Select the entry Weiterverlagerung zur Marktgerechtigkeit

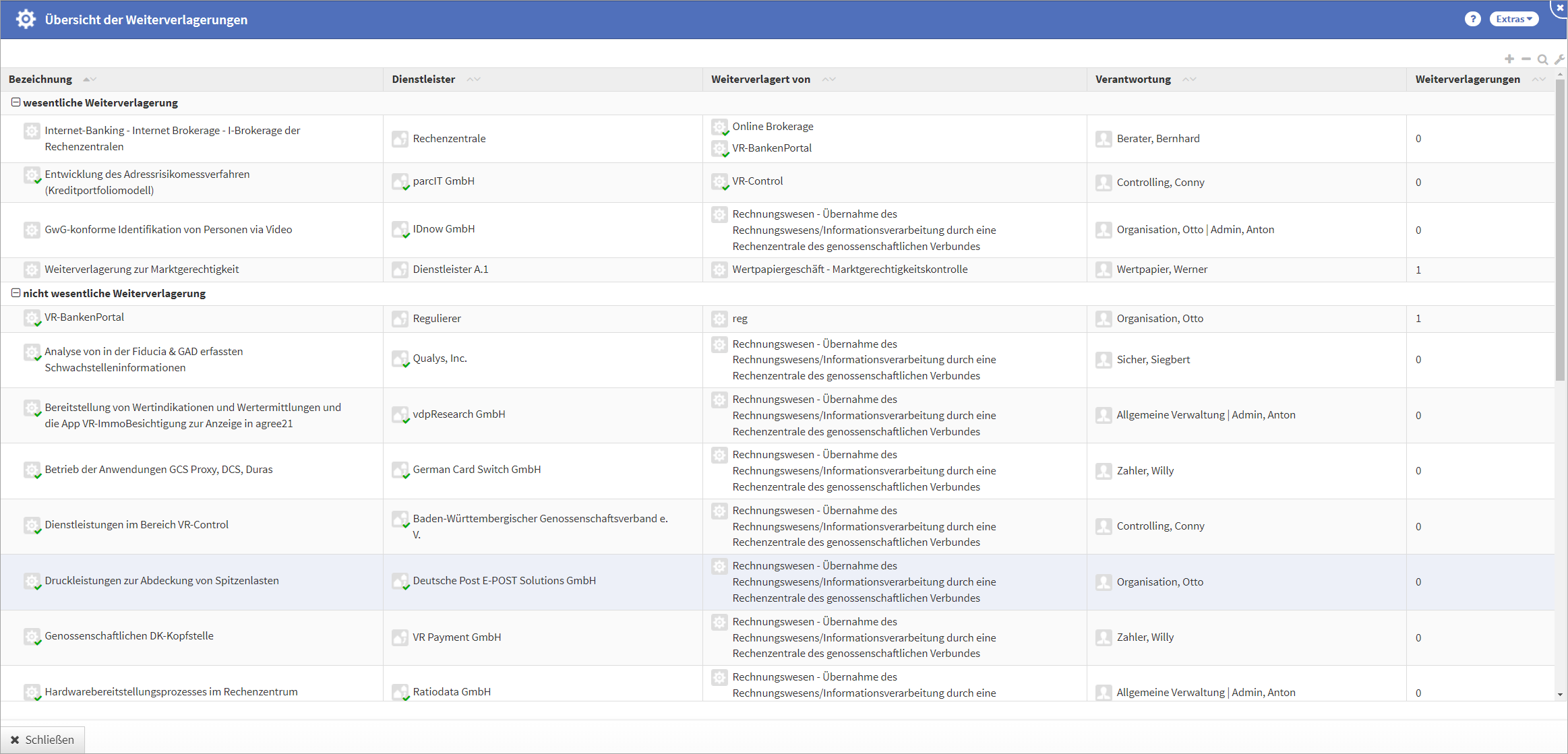142,269
